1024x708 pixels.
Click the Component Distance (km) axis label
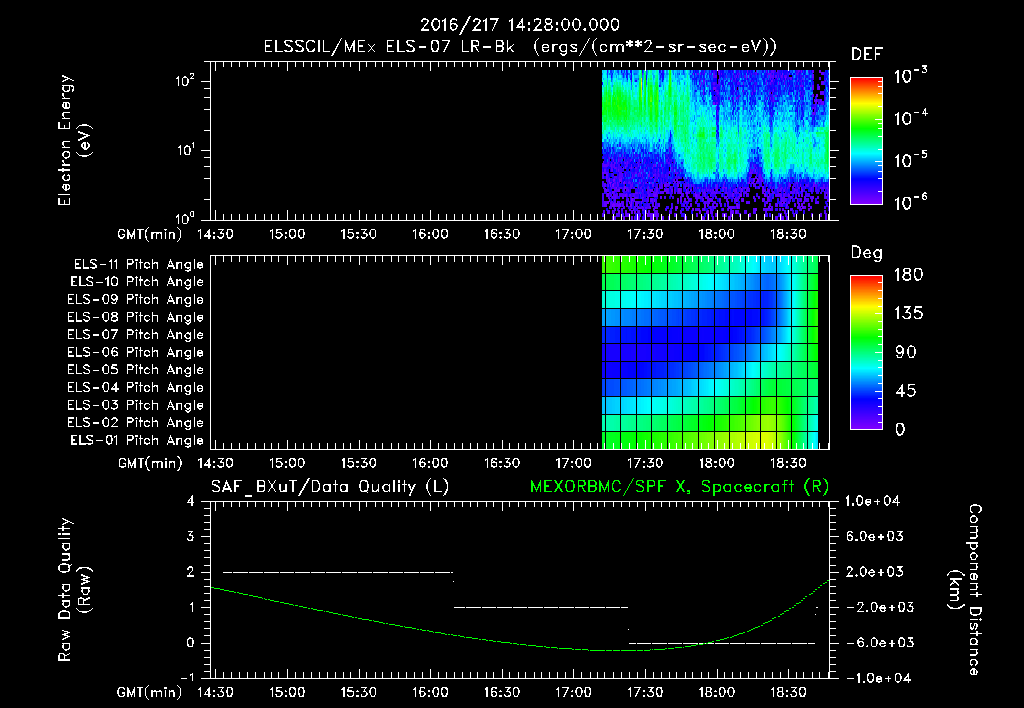pyautogui.click(x=965, y=590)
